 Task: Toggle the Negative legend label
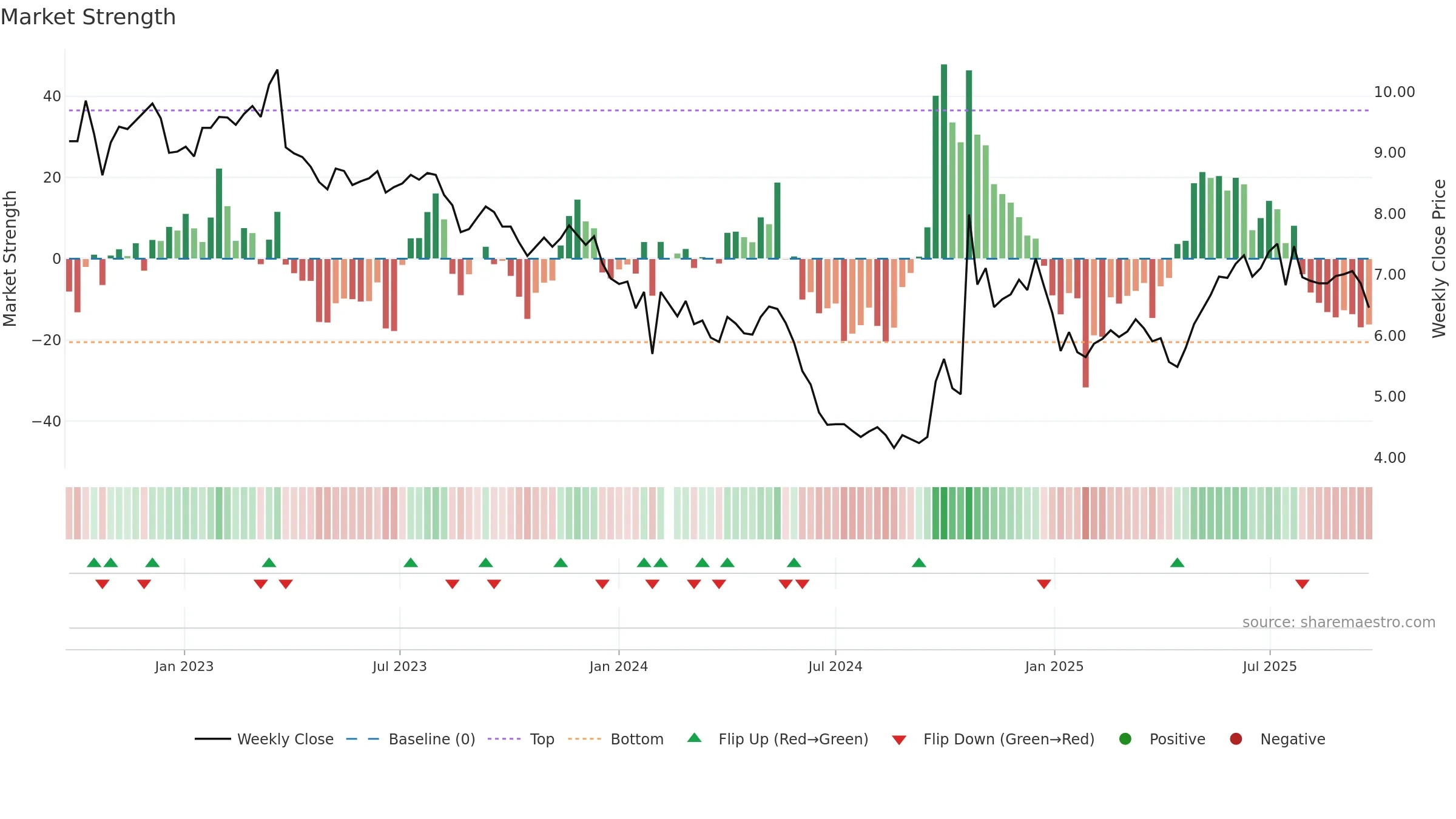tap(1293, 740)
